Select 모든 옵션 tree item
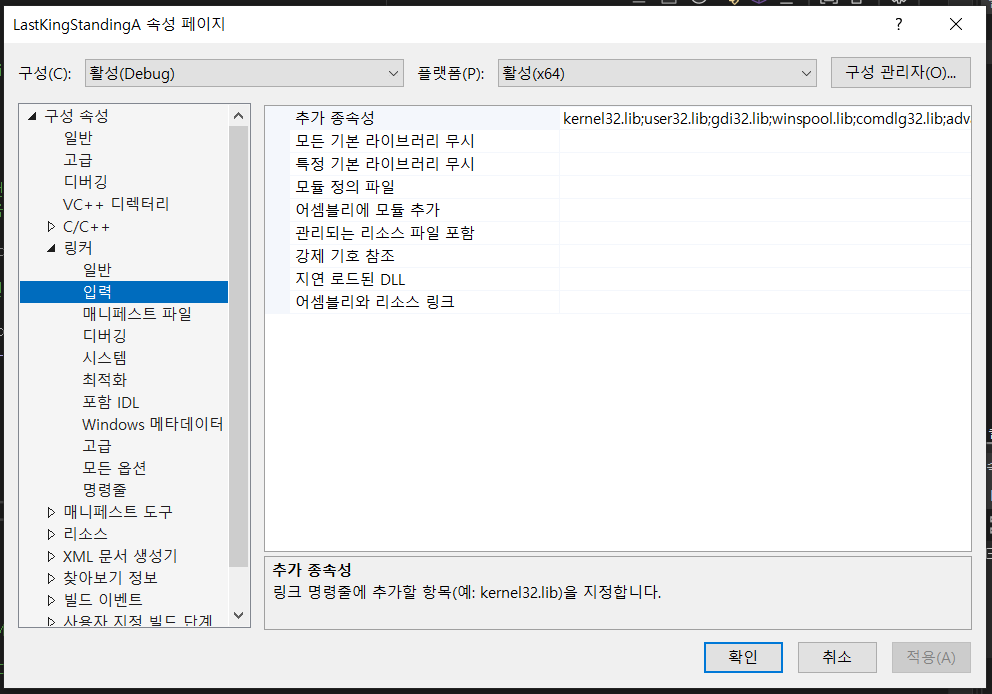Image resolution: width=992 pixels, height=694 pixels. click(115, 468)
